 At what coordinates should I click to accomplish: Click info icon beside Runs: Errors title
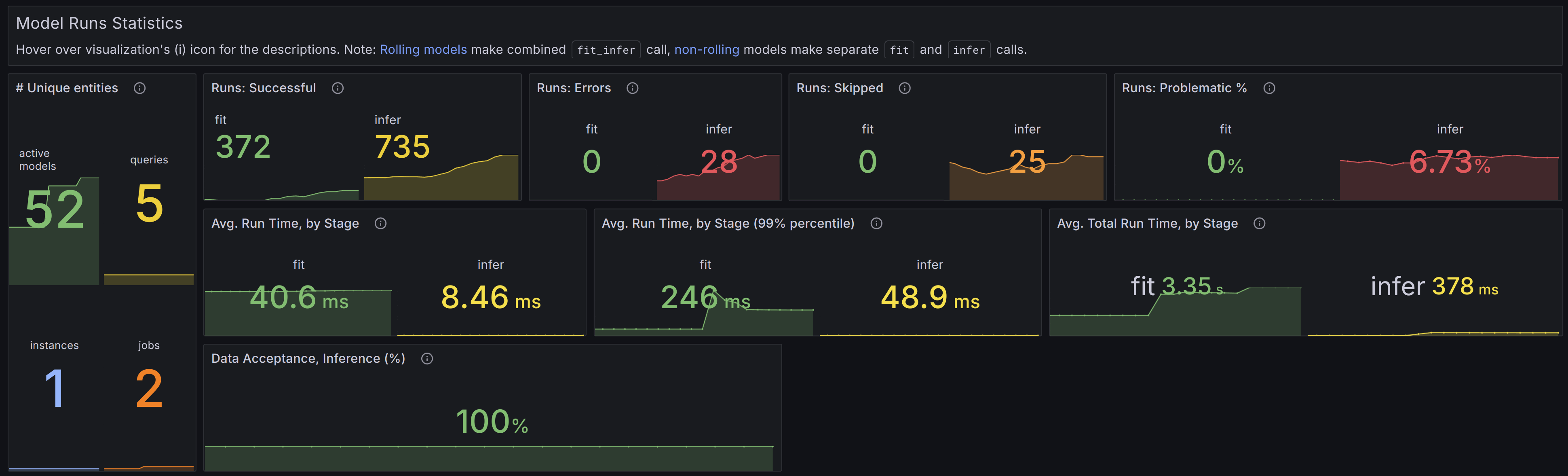633,88
